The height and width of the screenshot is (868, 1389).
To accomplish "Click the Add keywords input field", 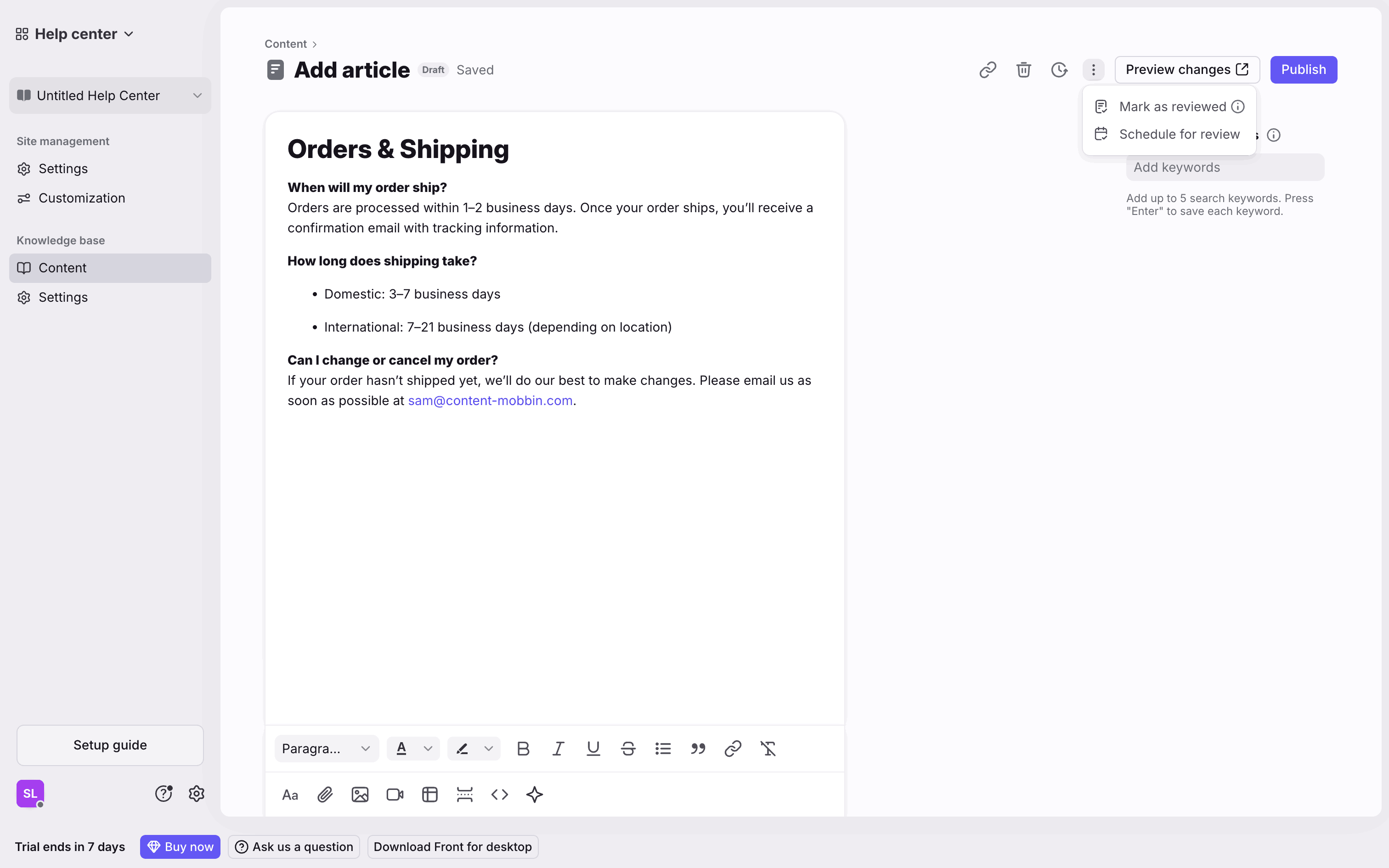I will click(1225, 168).
